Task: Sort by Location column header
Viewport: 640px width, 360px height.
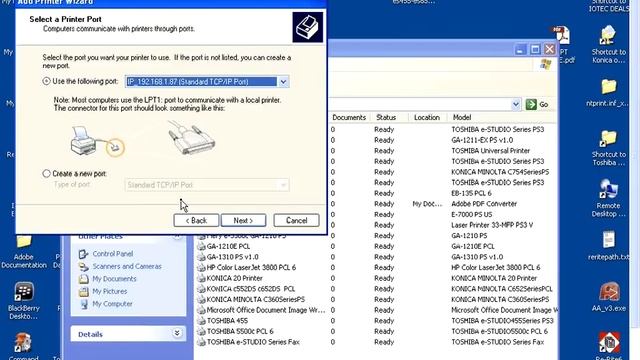Action: coord(427,118)
